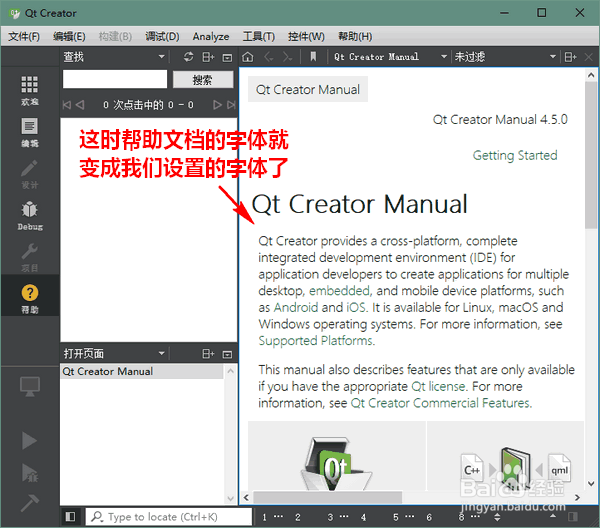Open the kit selector monitor icon
Screen dimensions: 600x528
pos(29,386)
